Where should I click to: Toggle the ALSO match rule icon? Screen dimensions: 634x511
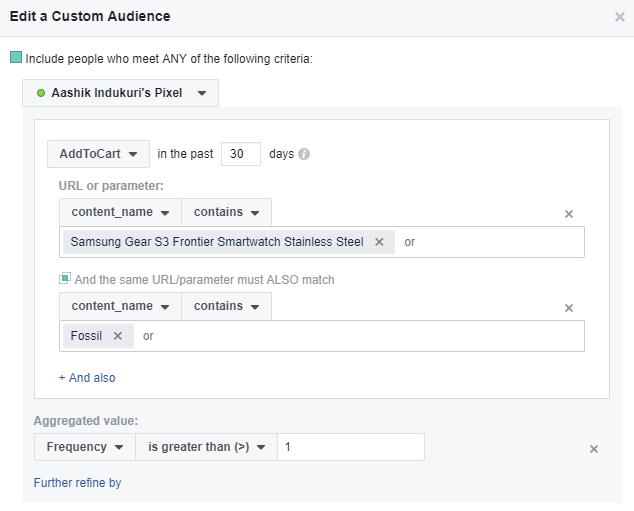65,278
